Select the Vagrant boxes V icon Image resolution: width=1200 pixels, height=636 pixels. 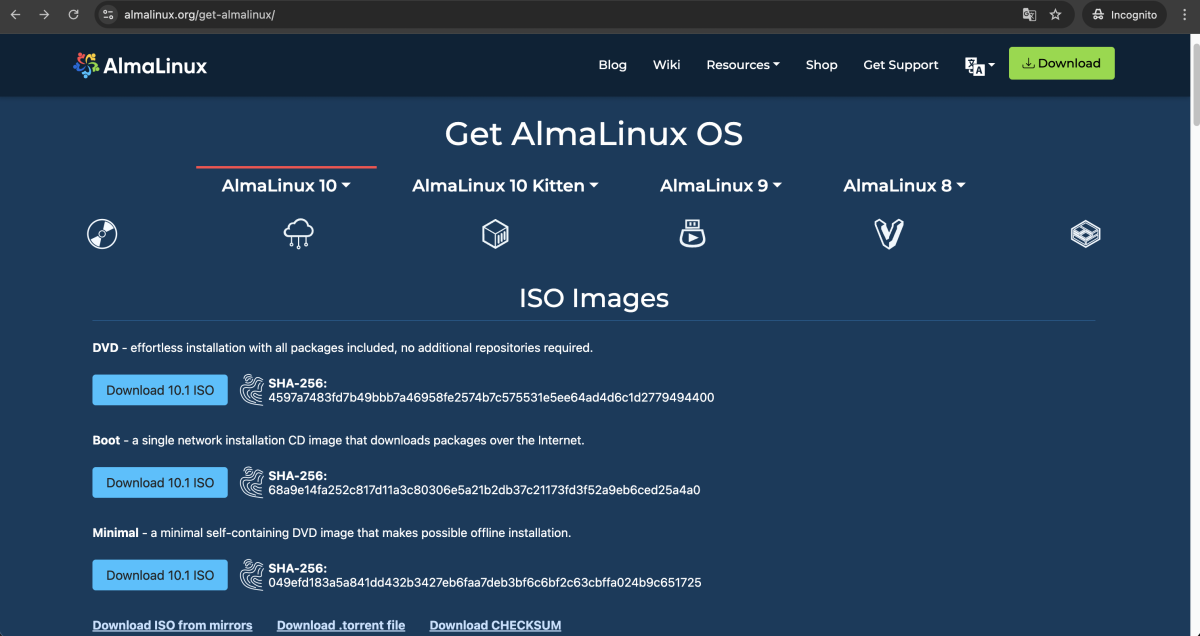click(889, 234)
